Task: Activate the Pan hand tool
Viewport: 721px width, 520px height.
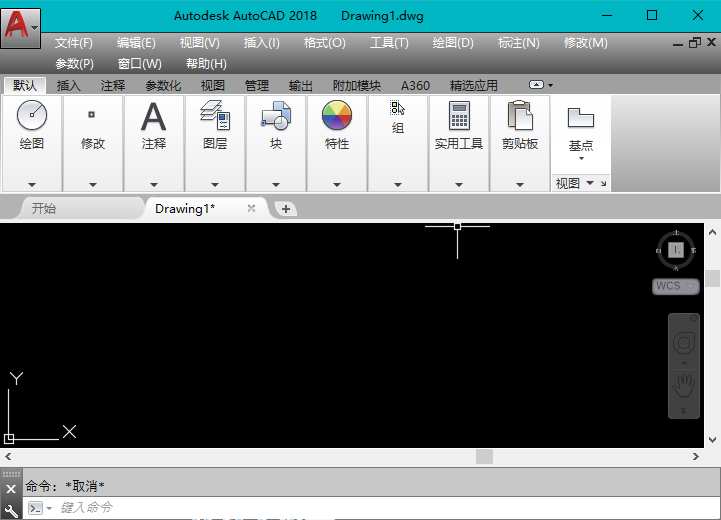Action: point(684,385)
